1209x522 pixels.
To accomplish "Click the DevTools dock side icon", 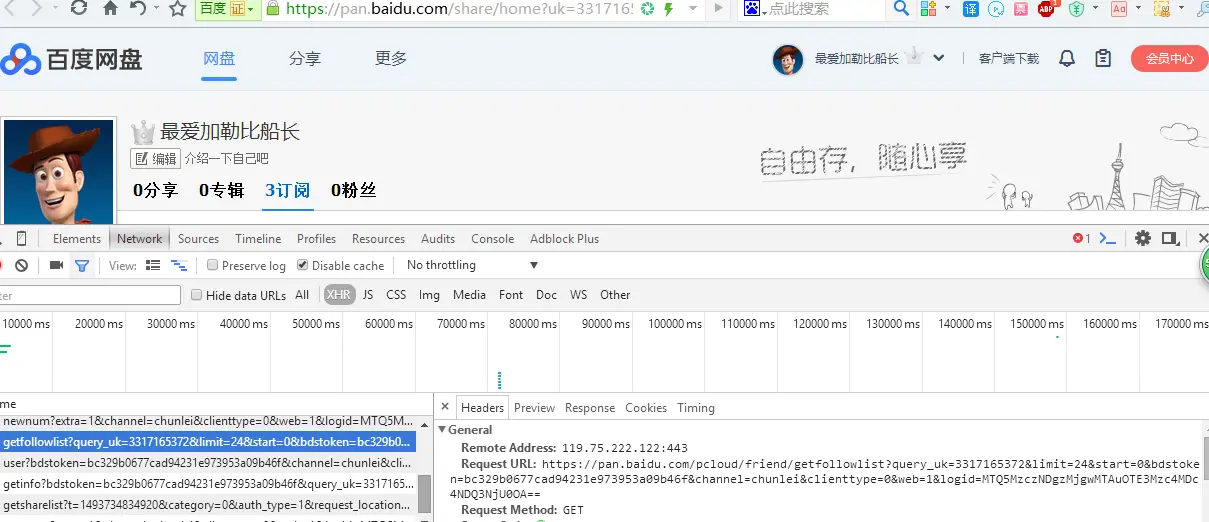I will [x=1171, y=238].
